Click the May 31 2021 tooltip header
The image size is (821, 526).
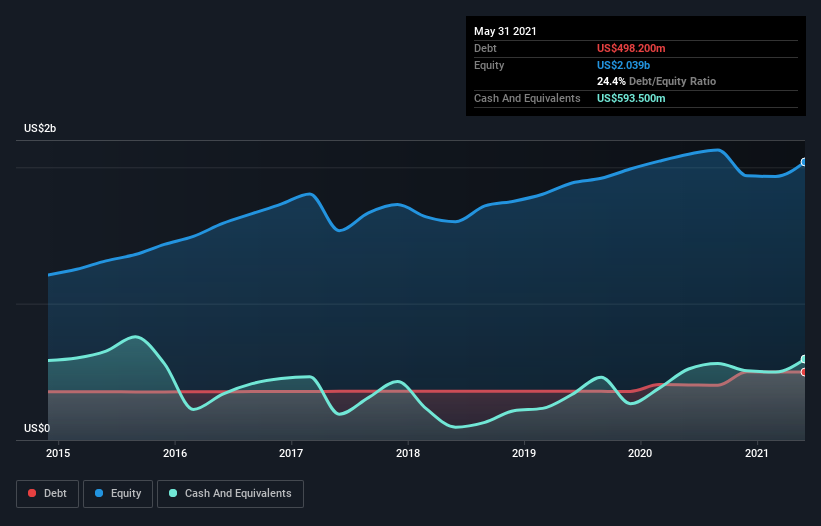click(x=505, y=31)
